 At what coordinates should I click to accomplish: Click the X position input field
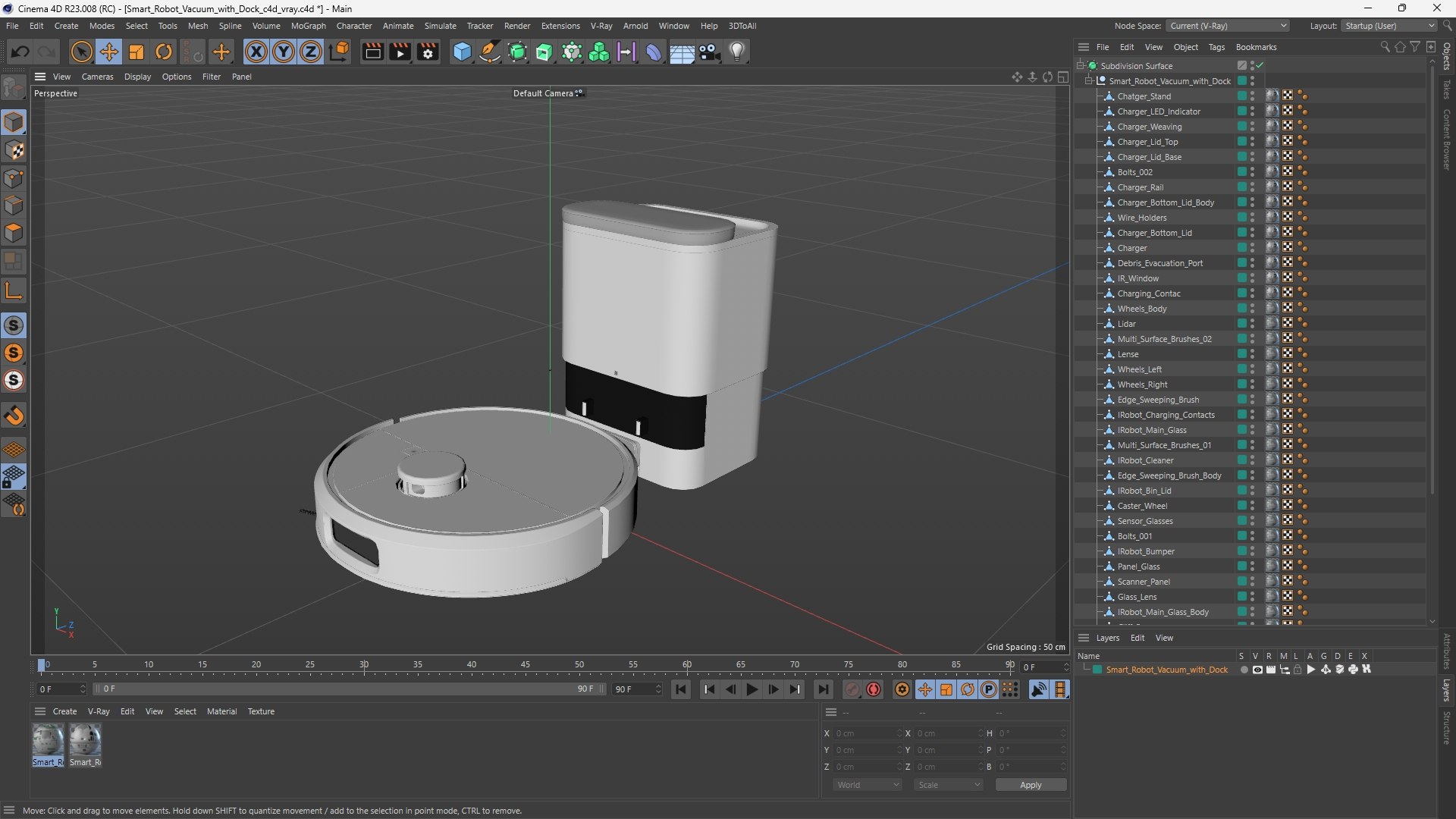pyautogui.click(x=869, y=733)
